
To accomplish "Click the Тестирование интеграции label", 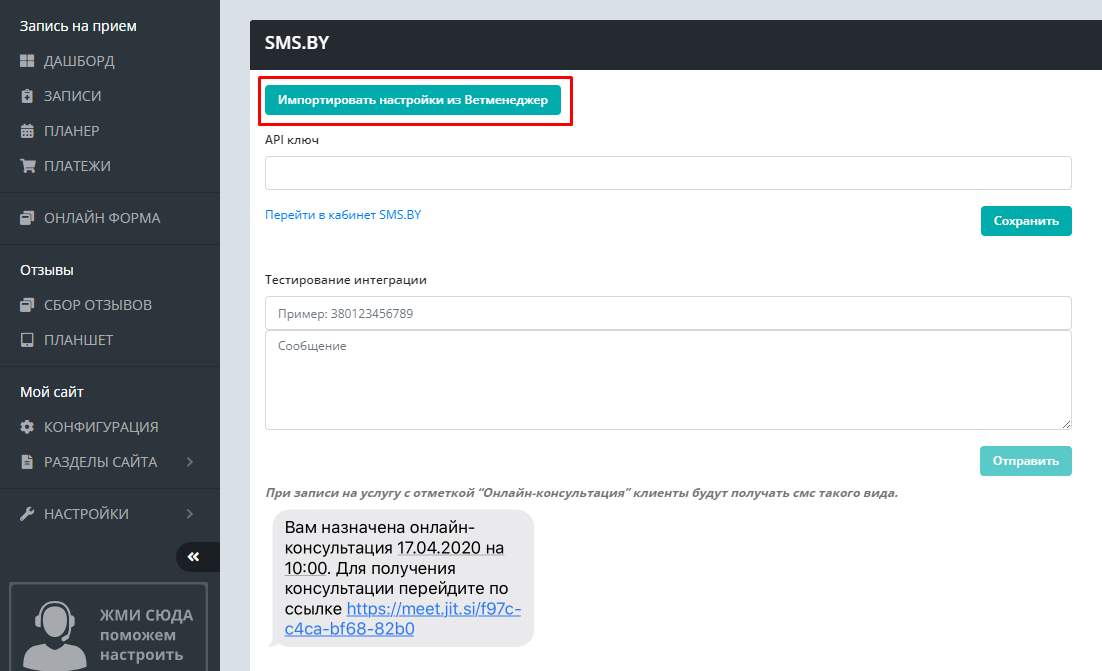I will (346, 280).
